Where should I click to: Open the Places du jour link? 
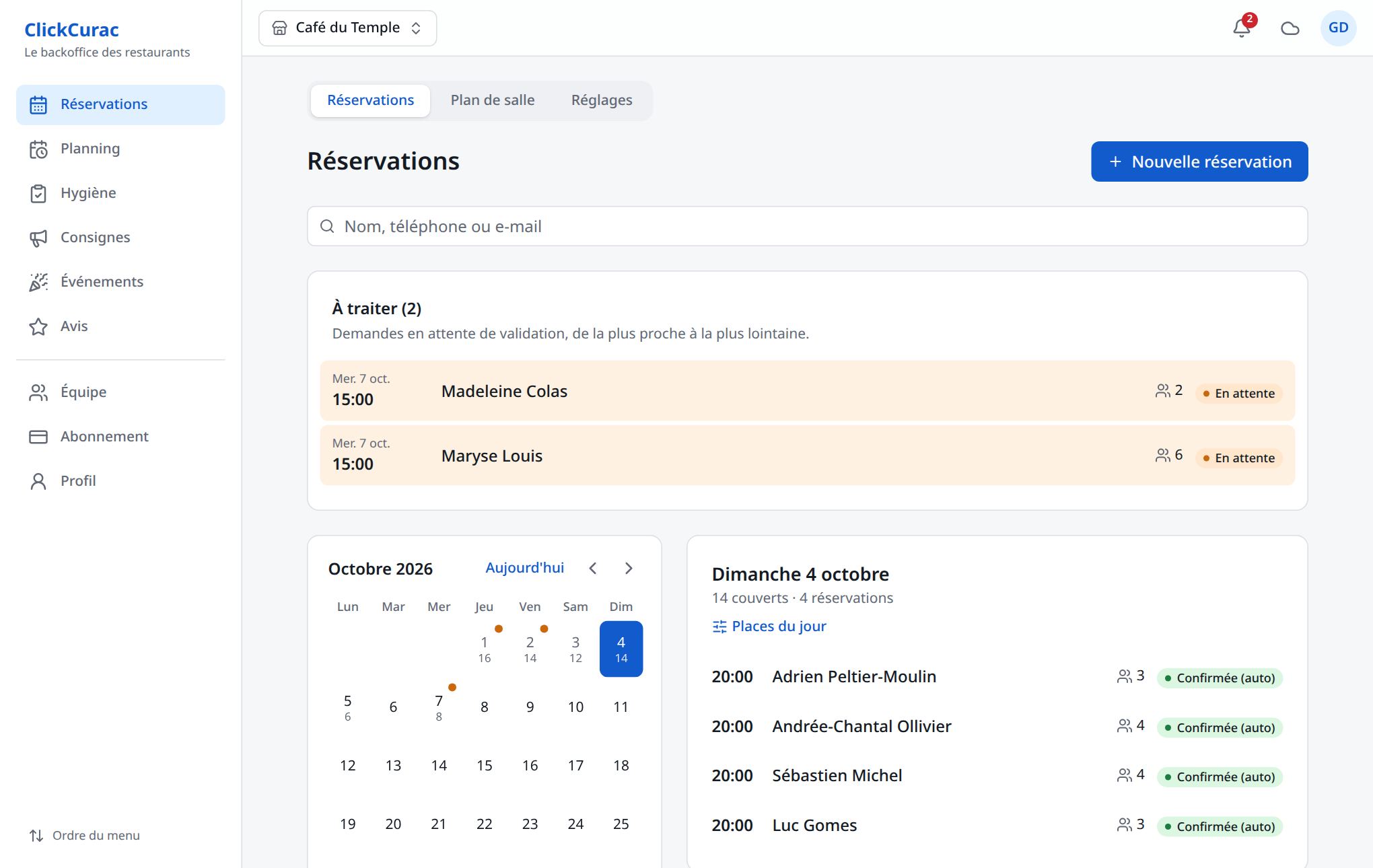(x=769, y=626)
